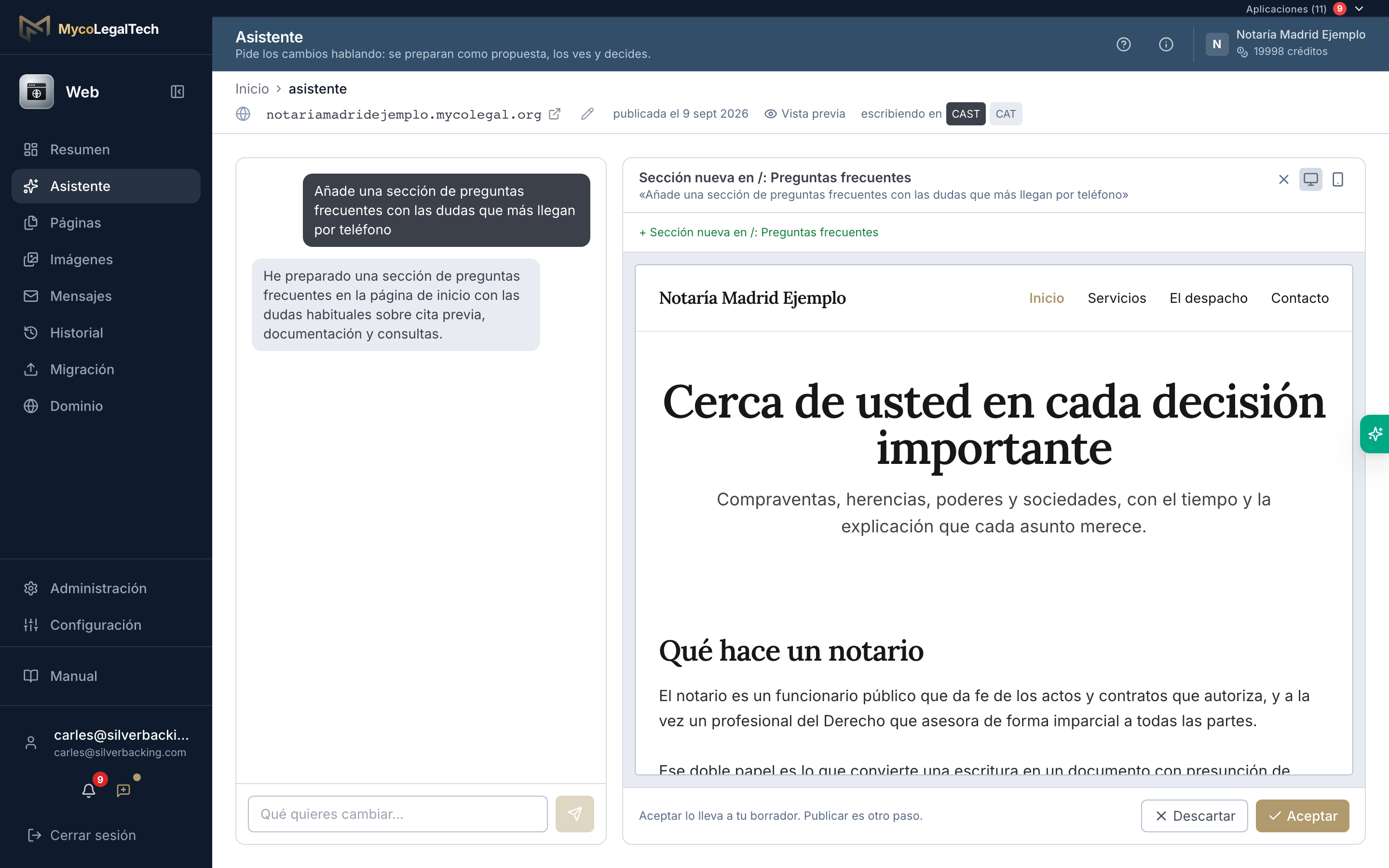This screenshot has width=1389, height=868.
Task: Open notifications bell icon
Action: pos(88,790)
